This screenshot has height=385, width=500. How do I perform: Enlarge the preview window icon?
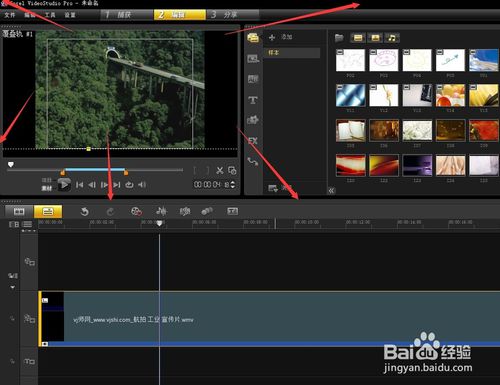[x=232, y=170]
